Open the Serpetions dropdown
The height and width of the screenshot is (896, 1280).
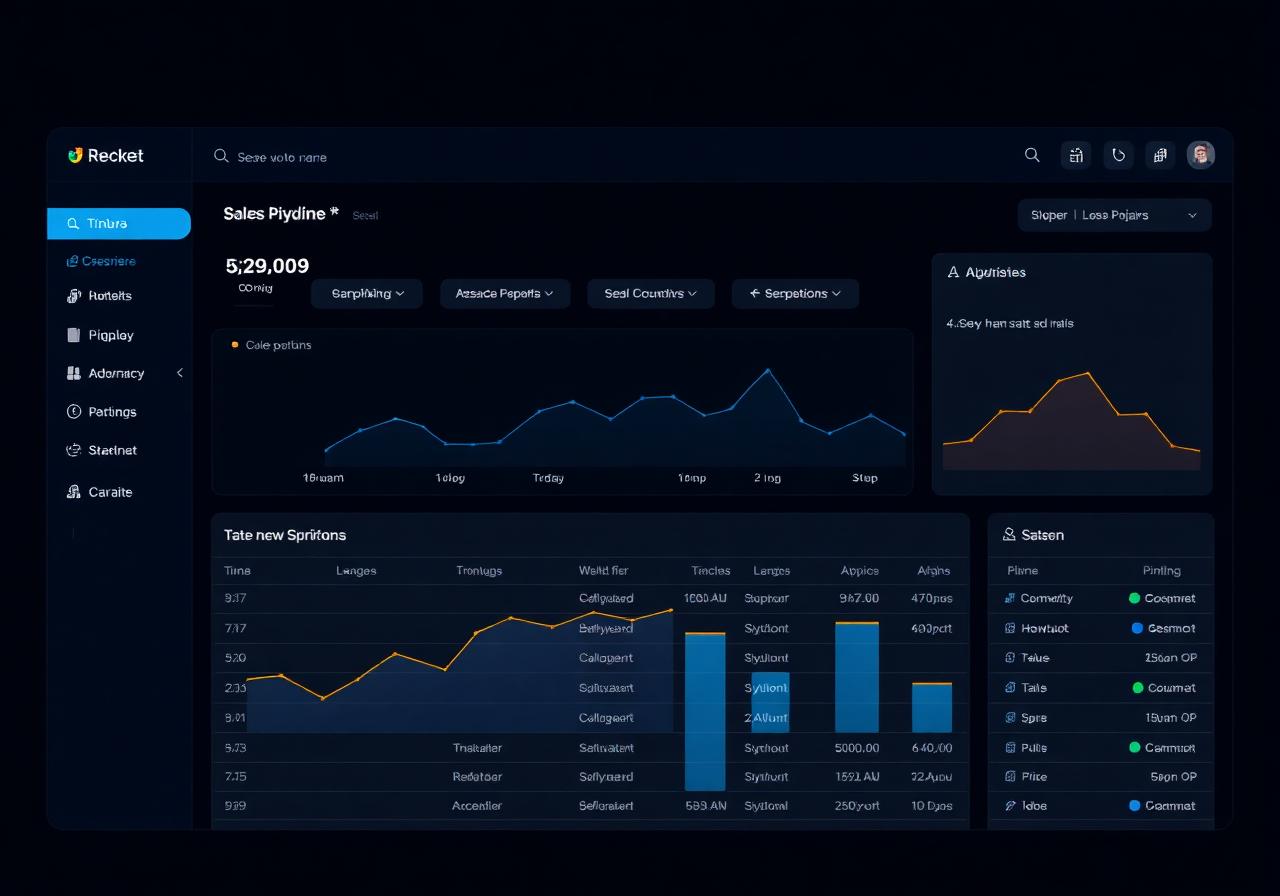[x=795, y=293]
